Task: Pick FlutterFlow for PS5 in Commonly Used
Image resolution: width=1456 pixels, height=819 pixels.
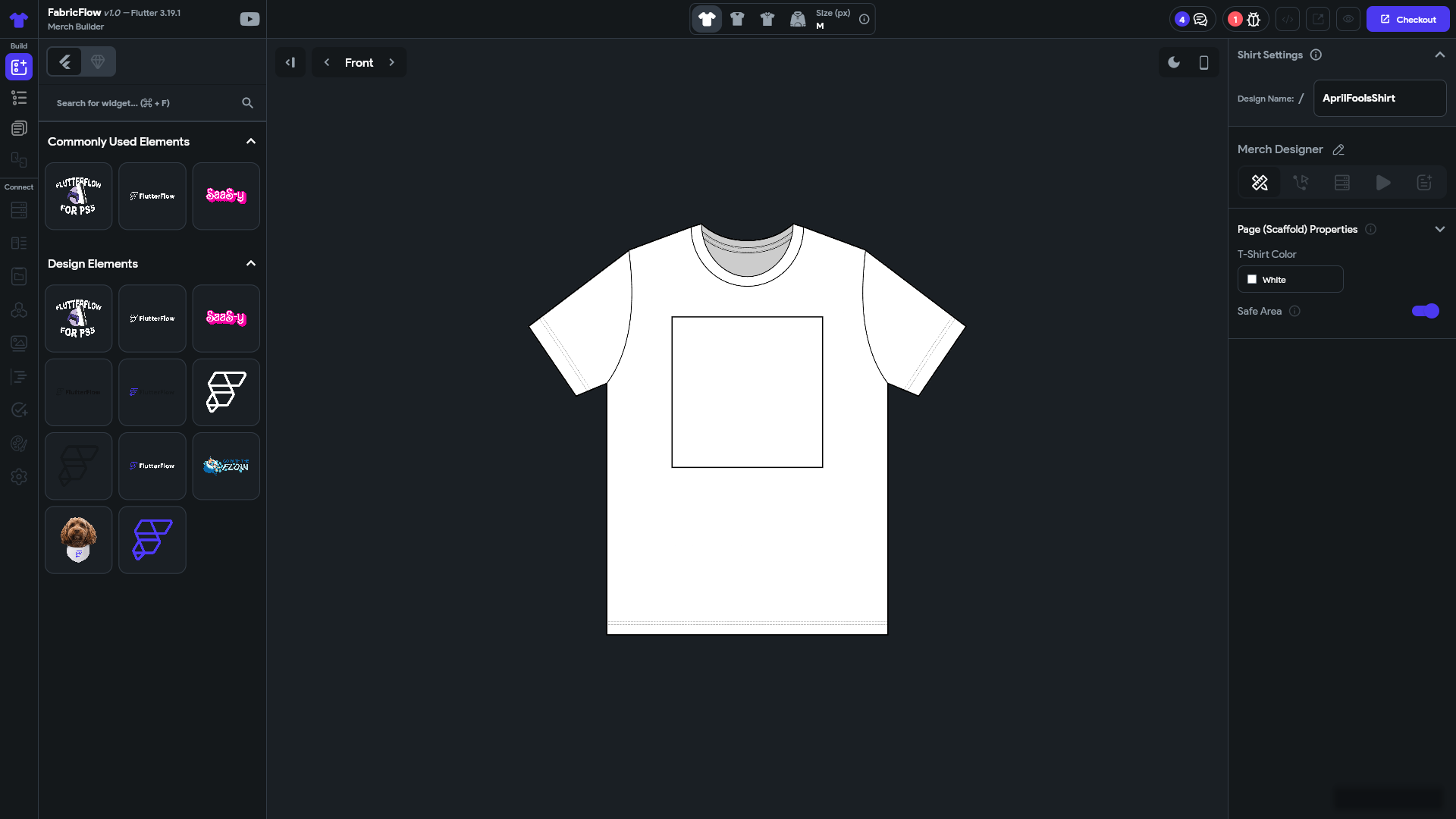Action: tap(79, 196)
